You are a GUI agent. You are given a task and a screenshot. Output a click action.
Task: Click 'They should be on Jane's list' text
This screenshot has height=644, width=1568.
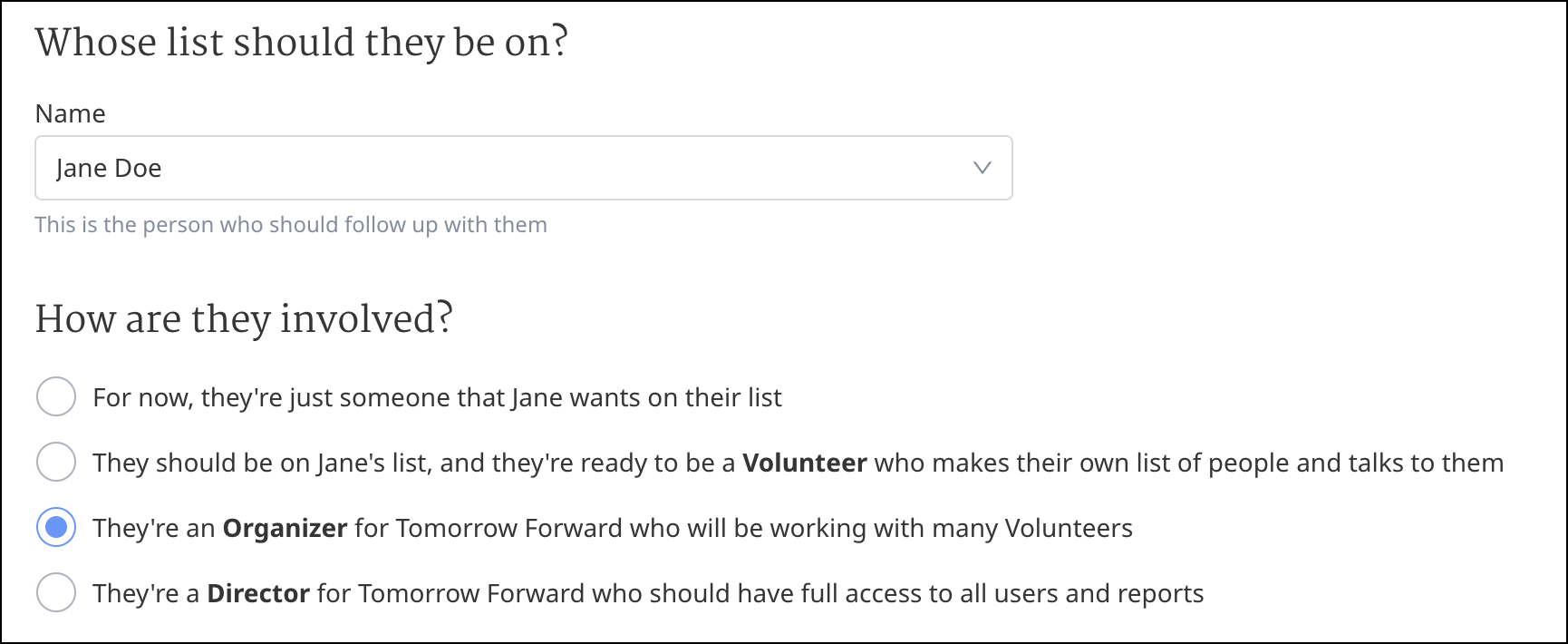pos(261,463)
